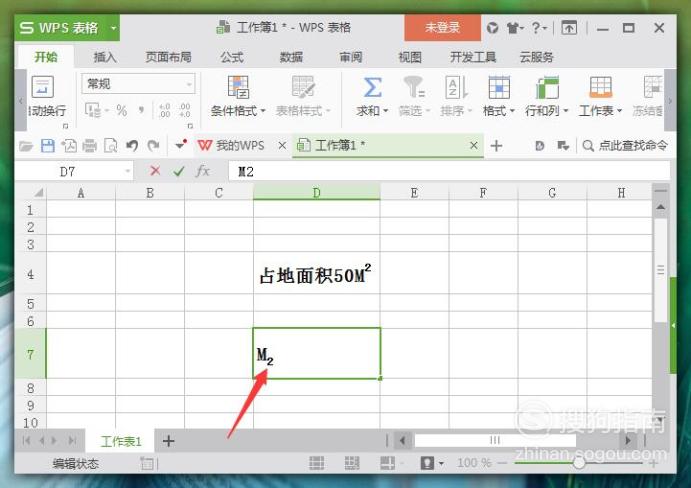Click the formula bar showing M2
Screen dimensions: 691x488
[x=450, y=171]
